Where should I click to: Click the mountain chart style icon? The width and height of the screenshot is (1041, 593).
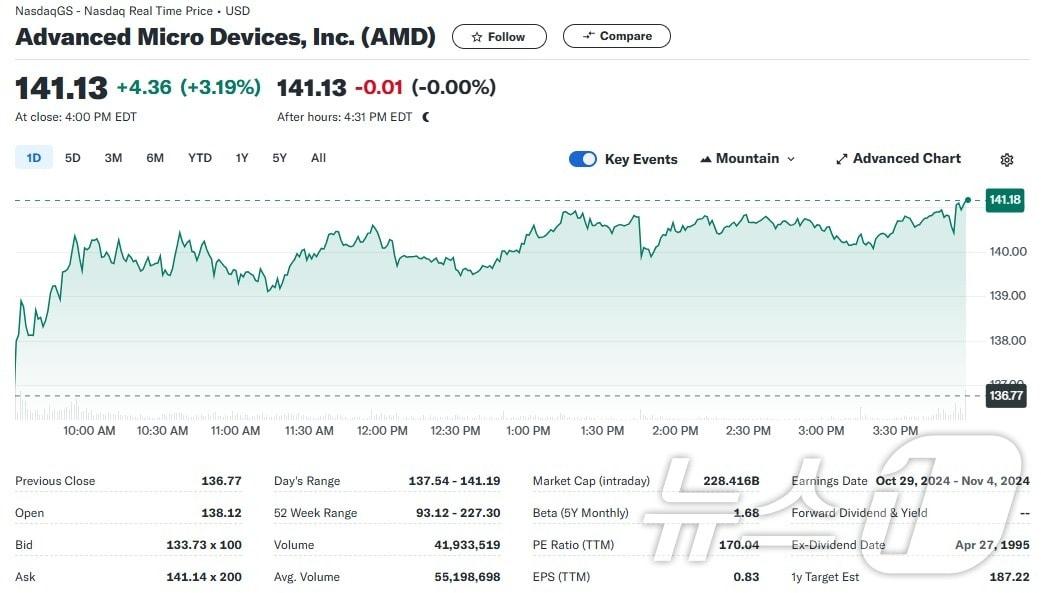point(706,159)
